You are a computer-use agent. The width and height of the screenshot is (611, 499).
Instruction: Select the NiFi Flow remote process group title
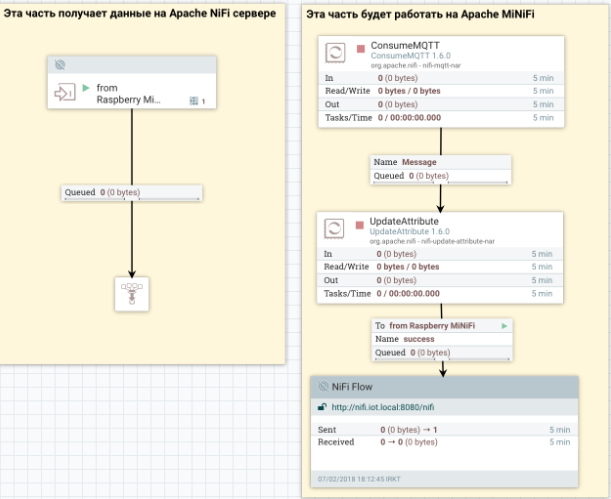352,386
